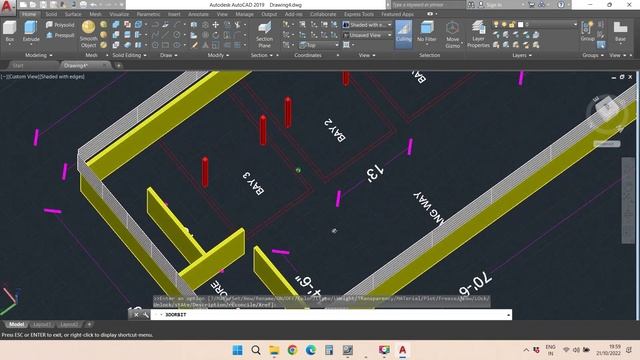Screen dimensions: 640x360
Task: Expand the Layers panel
Action: pyautogui.click(x=522, y=55)
